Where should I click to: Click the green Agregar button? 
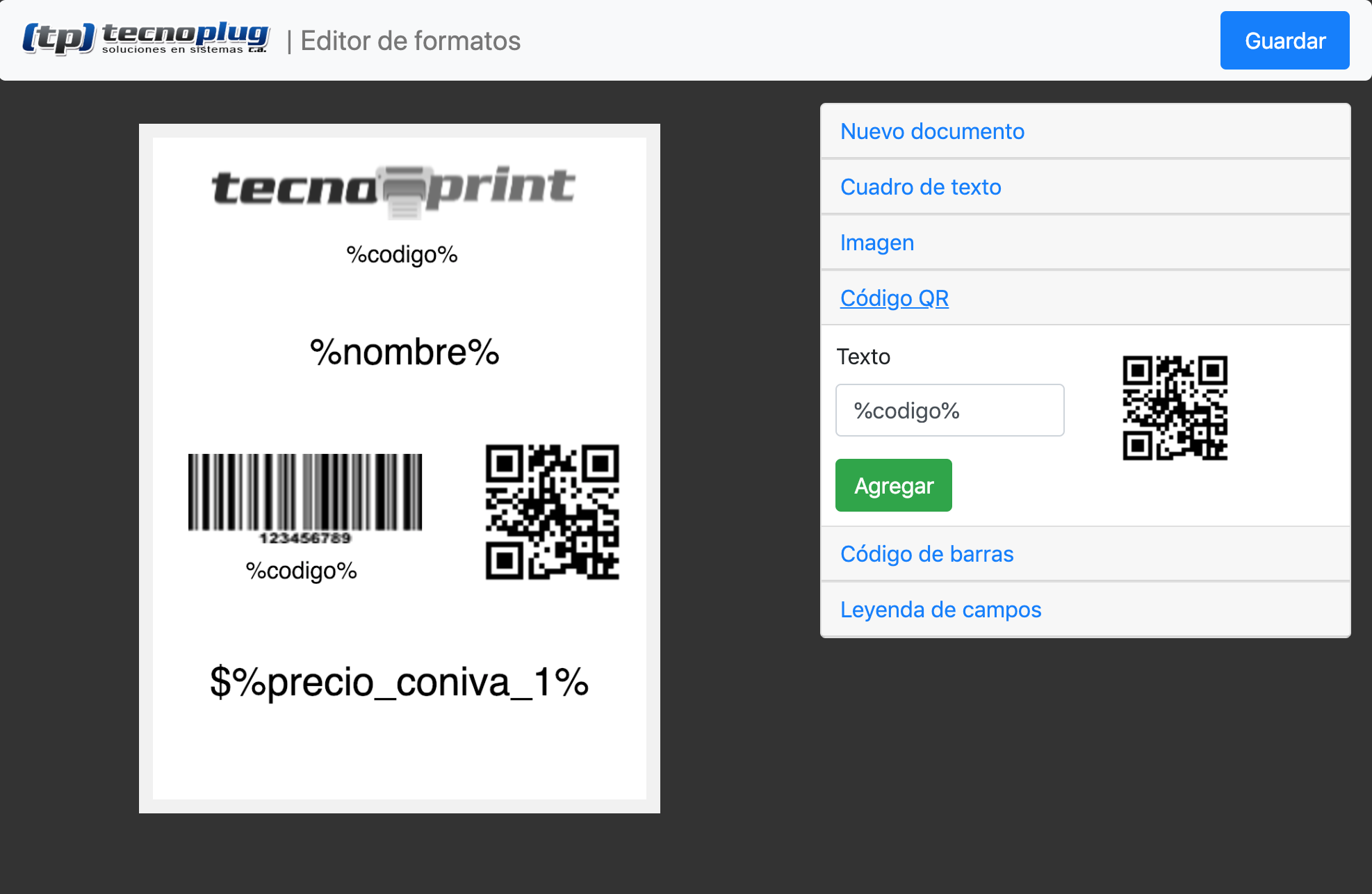click(893, 485)
